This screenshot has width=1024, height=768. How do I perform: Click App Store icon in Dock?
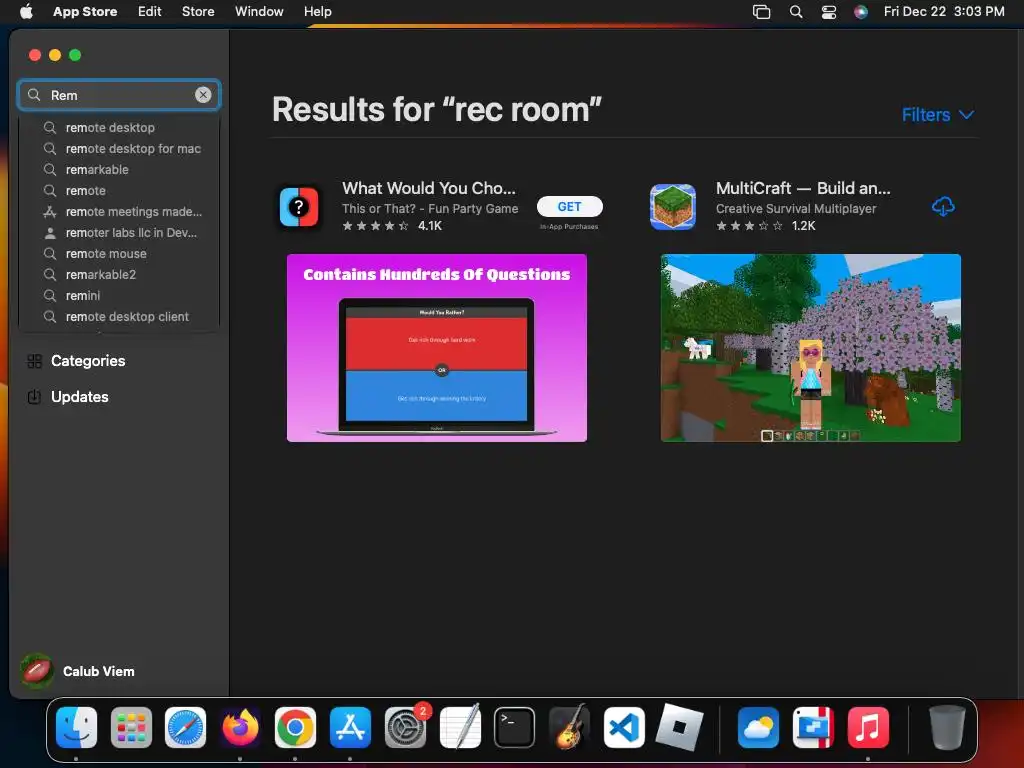point(350,727)
